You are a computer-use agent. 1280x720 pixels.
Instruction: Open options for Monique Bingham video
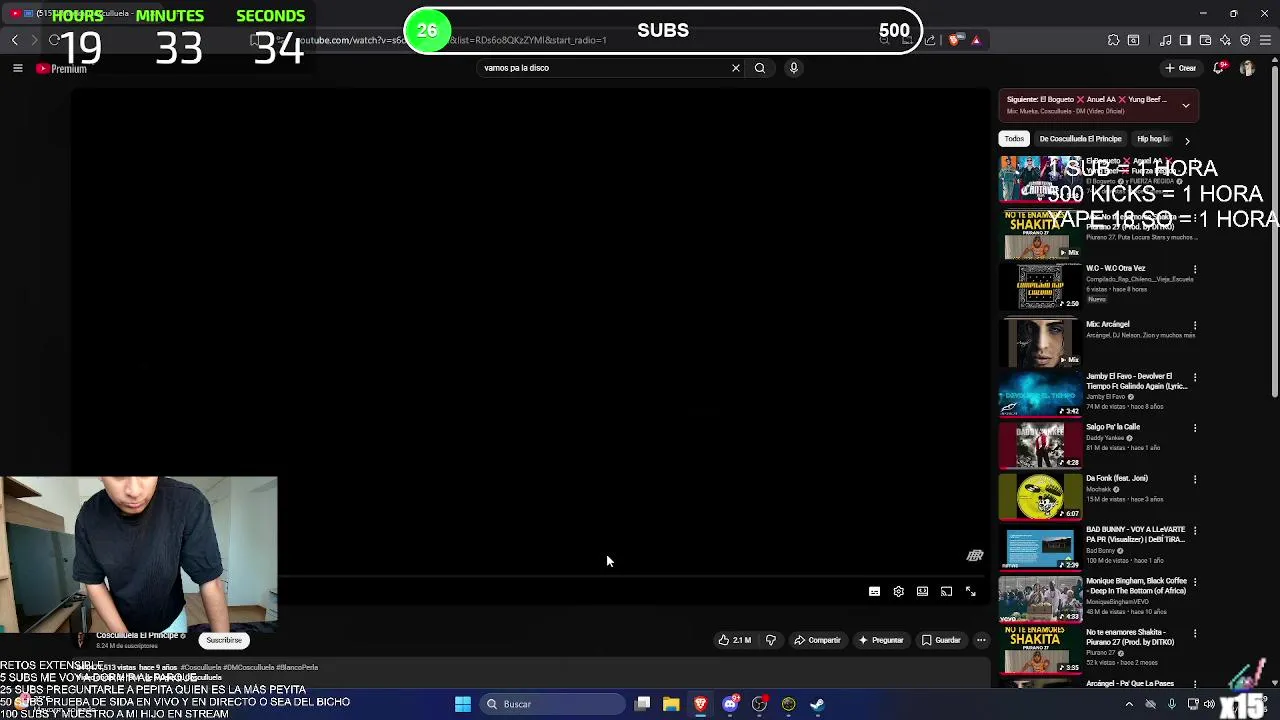click(1195, 582)
